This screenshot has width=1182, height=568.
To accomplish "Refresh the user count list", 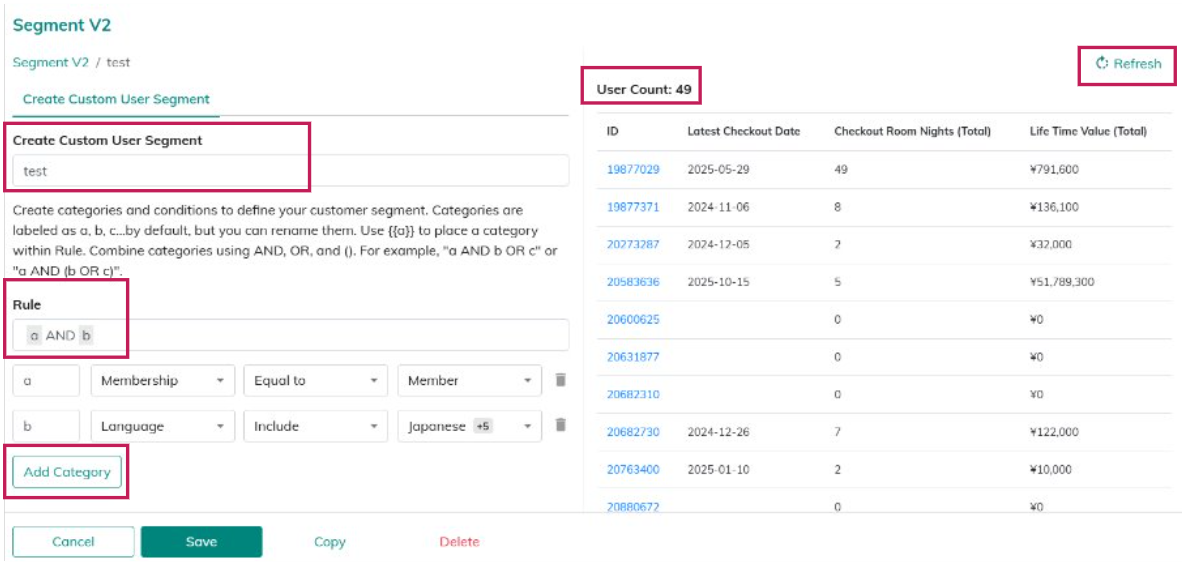I will [x=1128, y=63].
